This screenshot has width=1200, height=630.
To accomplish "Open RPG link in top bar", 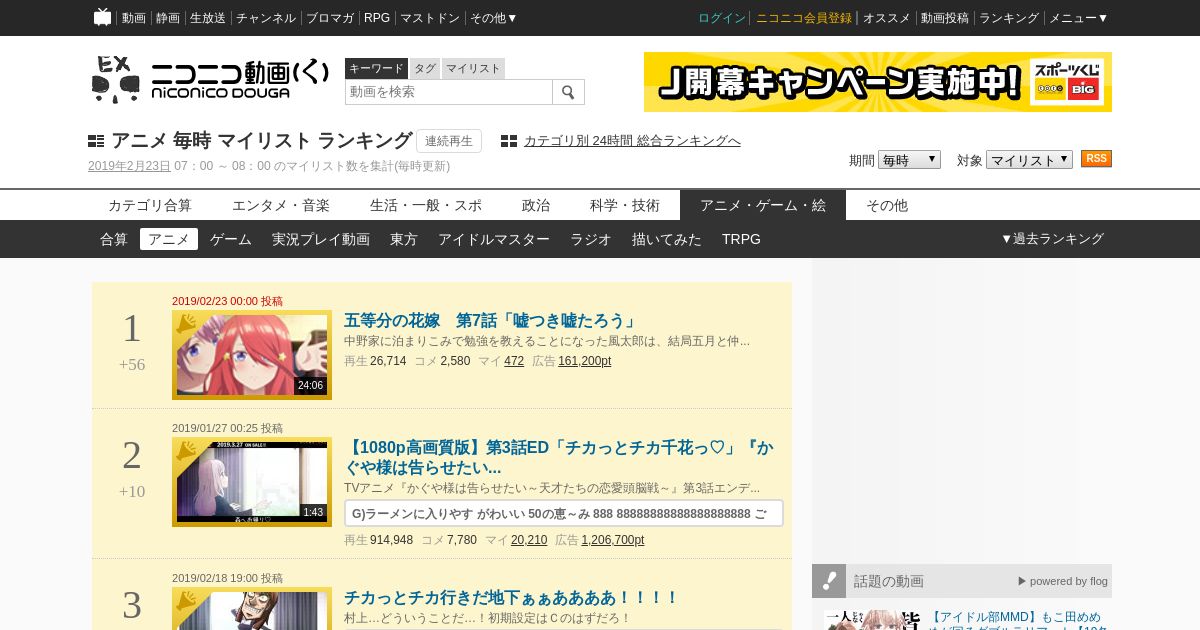I will pyautogui.click(x=377, y=18).
